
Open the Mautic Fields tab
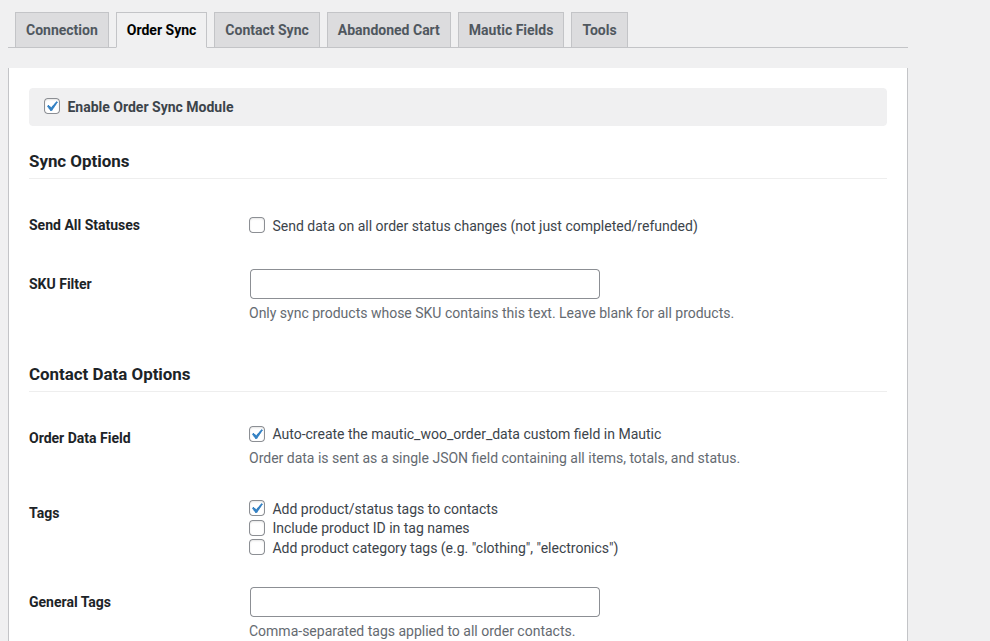(x=511, y=30)
